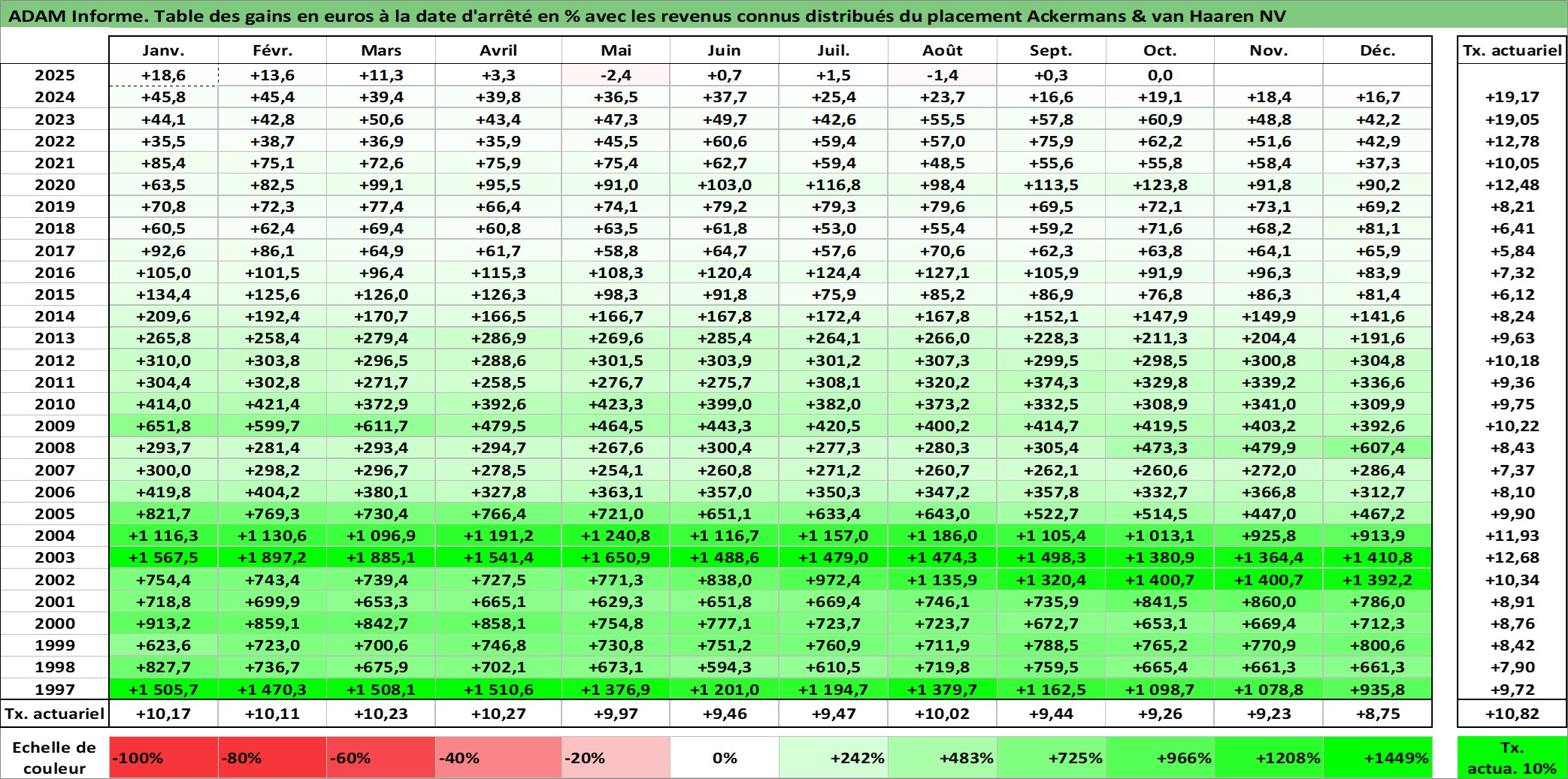The width and height of the screenshot is (1568, 779).
Task: Click the -60% color scale swatch
Action: [381, 757]
